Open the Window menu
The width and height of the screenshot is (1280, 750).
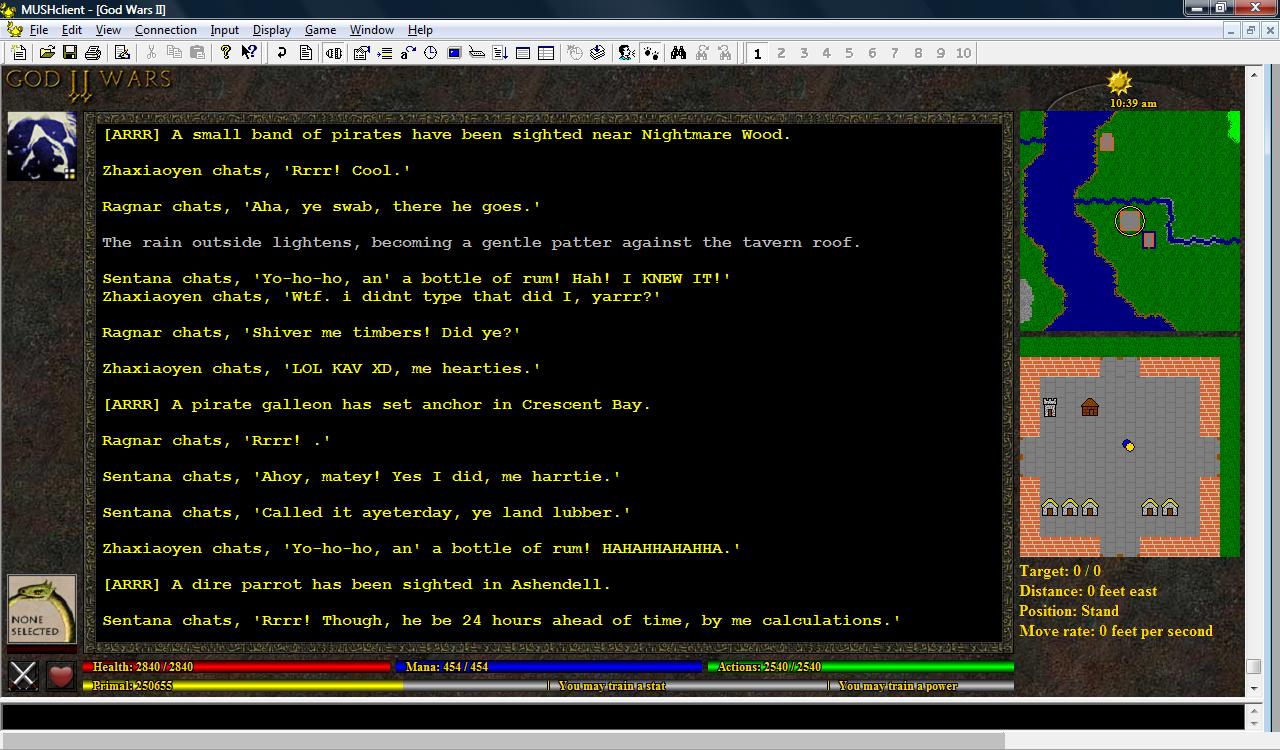coord(372,30)
